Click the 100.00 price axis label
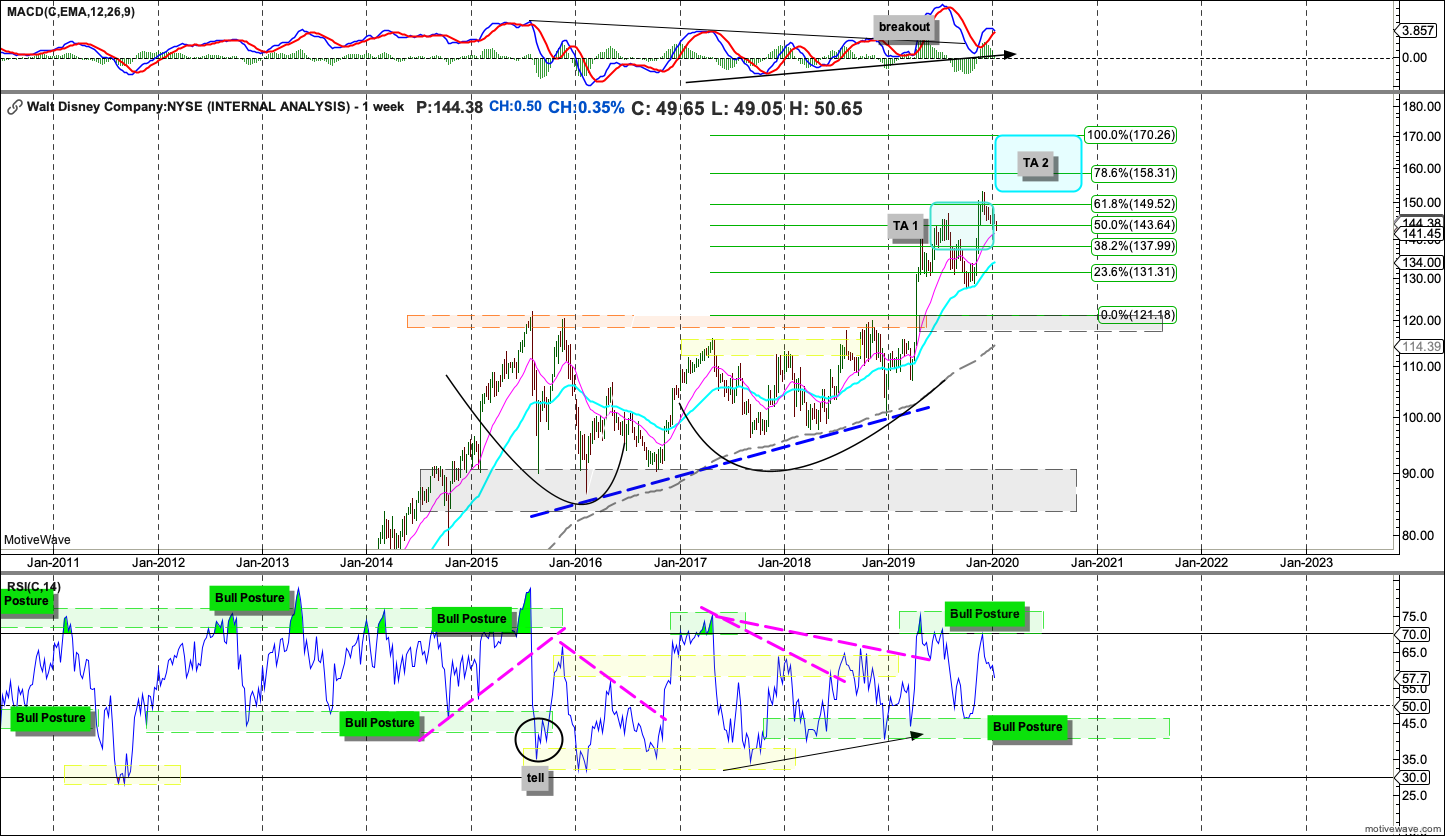The image size is (1445, 836). click(x=1421, y=417)
